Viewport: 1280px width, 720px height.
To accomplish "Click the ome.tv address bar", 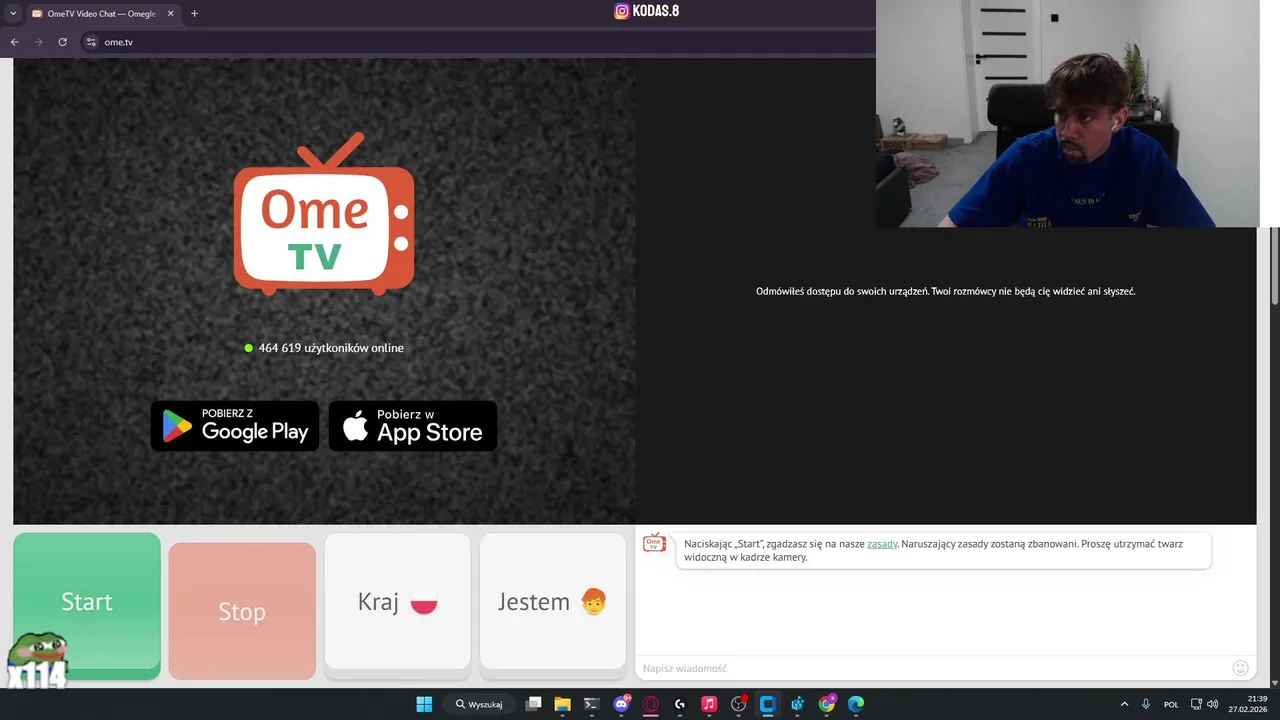I will [480, 42].
